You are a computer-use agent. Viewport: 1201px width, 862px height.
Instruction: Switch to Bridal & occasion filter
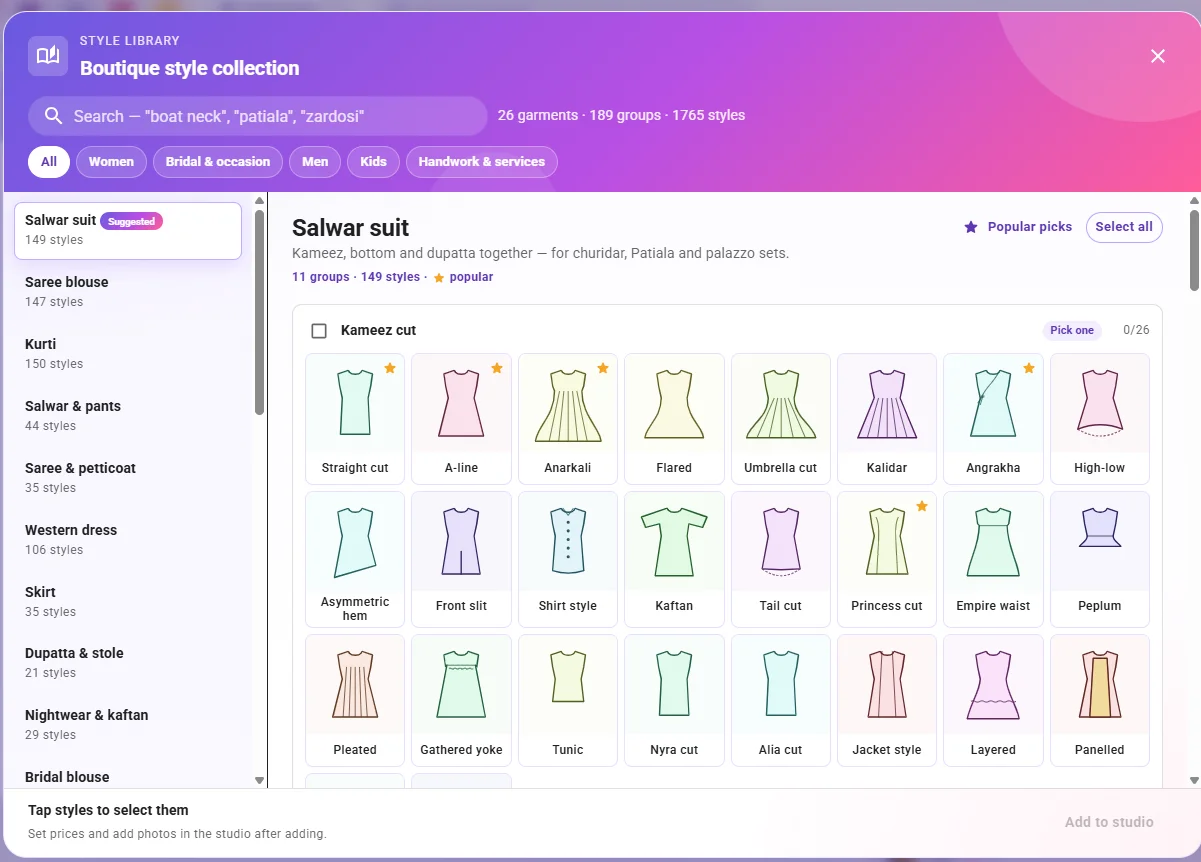(218, 162)
